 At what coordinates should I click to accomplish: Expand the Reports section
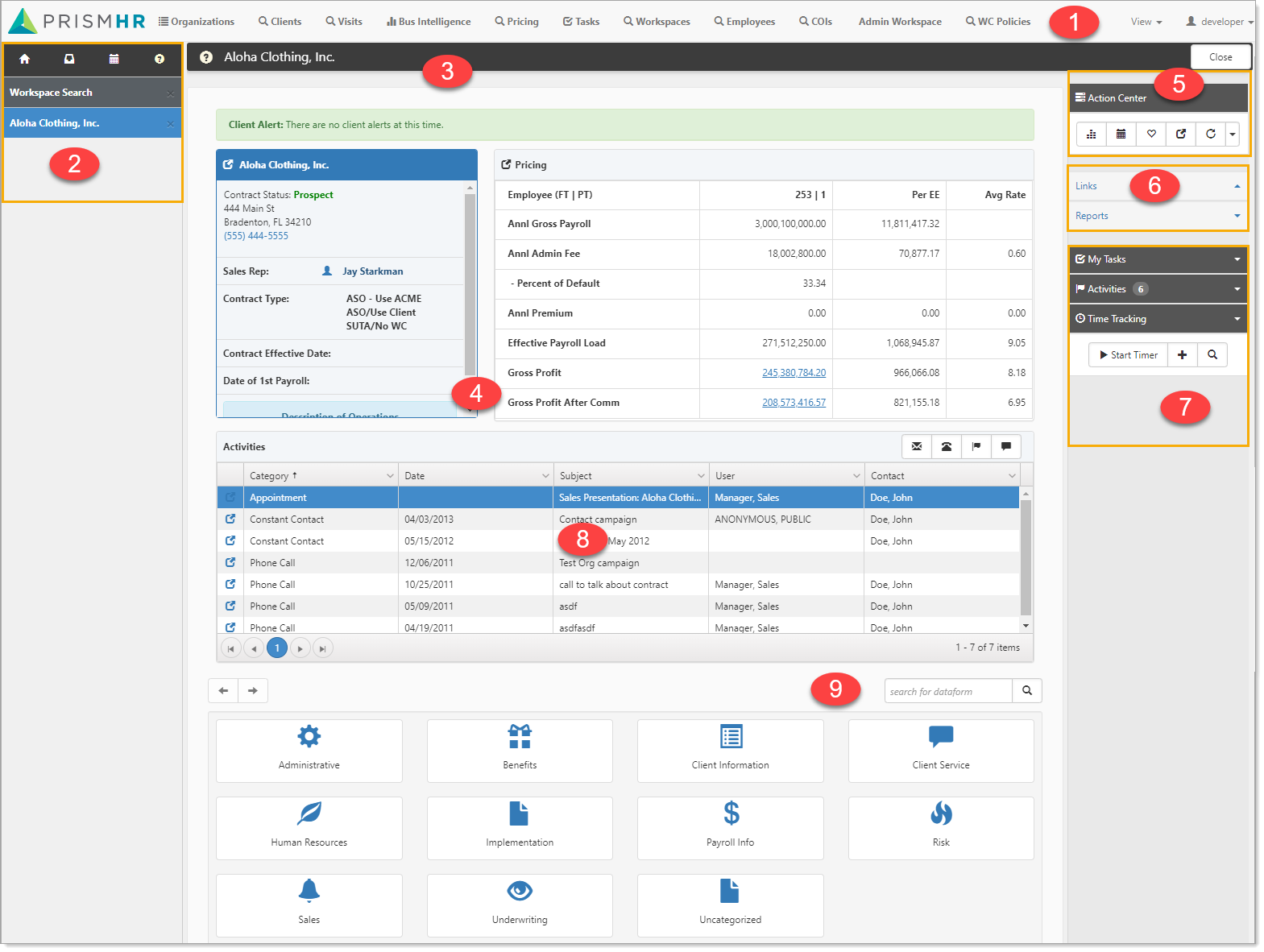click(1158, 216)
